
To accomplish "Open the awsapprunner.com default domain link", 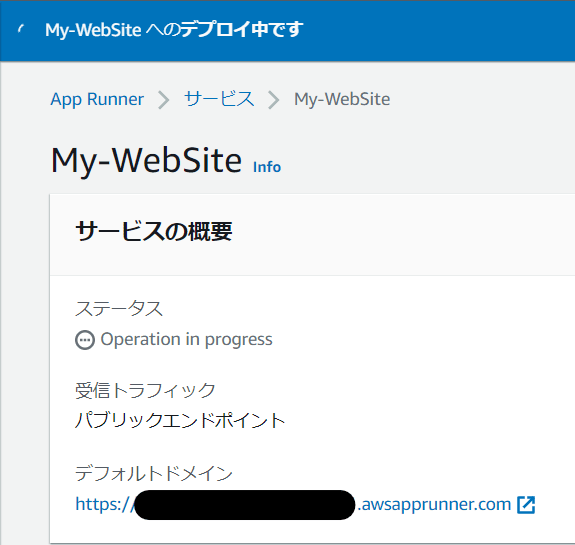I will [293, 505].
